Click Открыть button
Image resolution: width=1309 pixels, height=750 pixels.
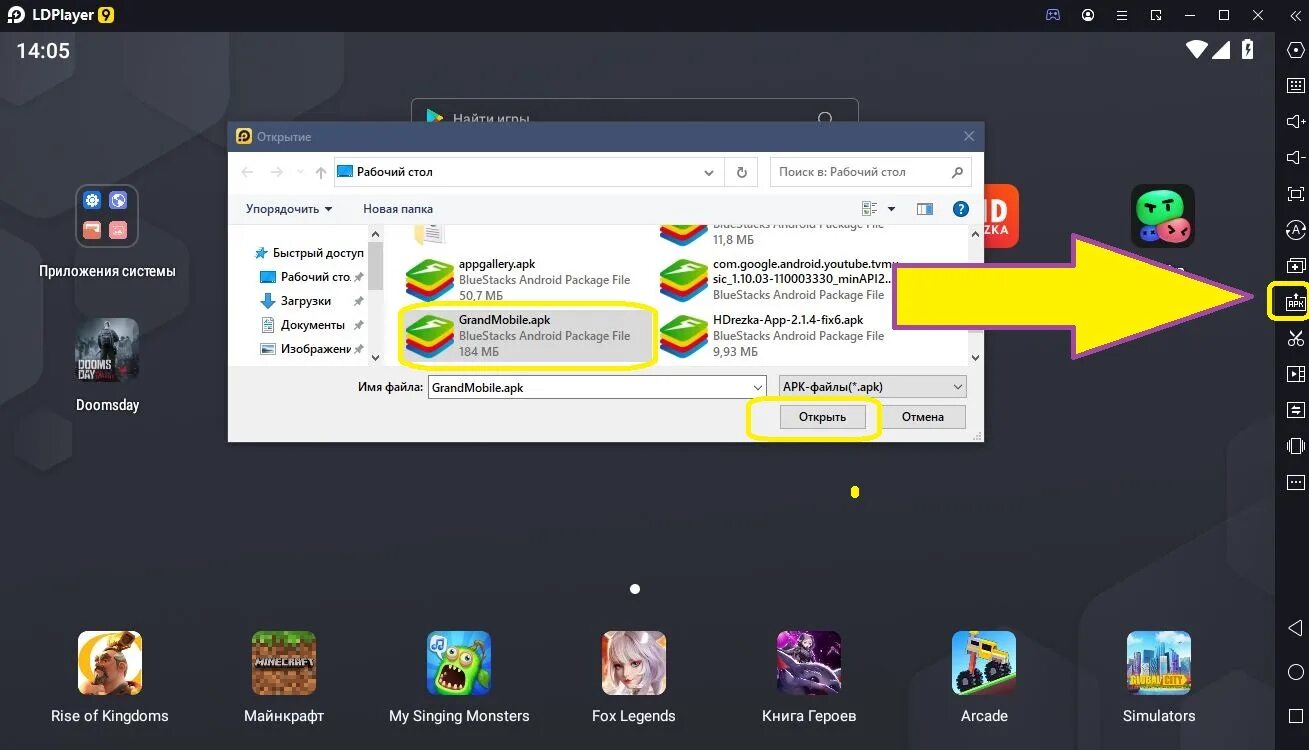click(822, 417)
